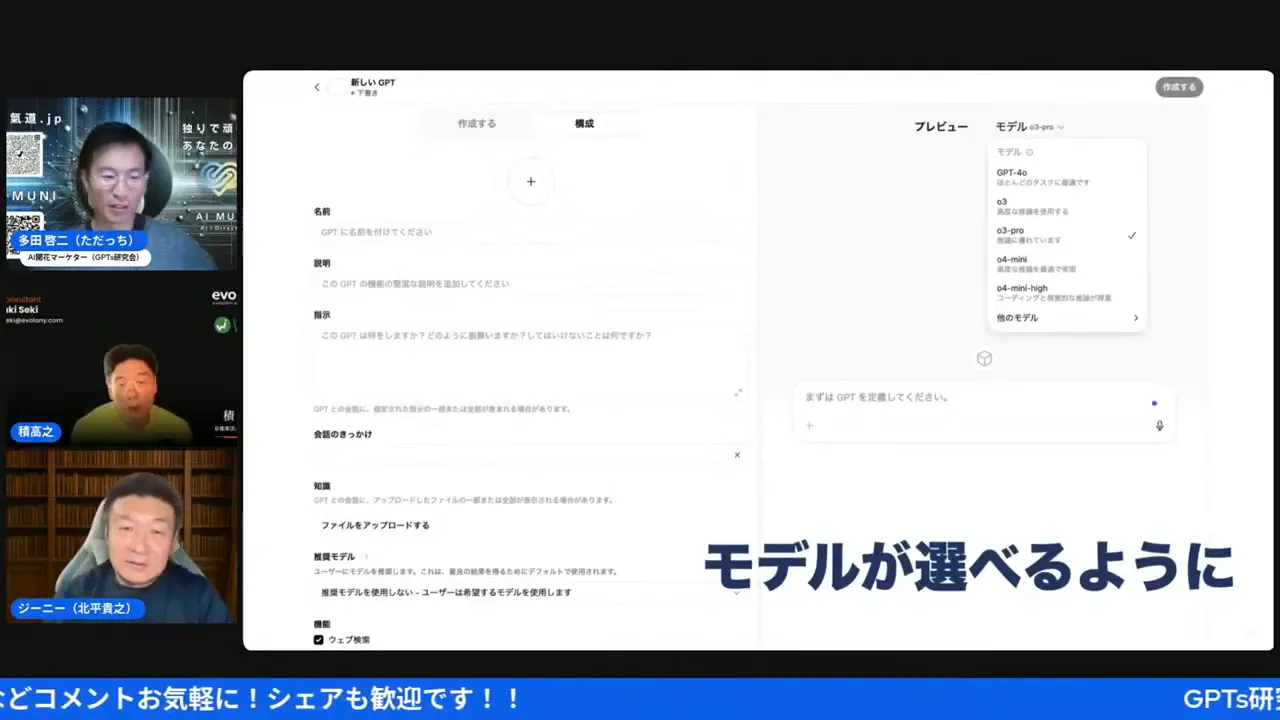
Task: Choose o4-mini-high in the model list
Action: 1066,292
